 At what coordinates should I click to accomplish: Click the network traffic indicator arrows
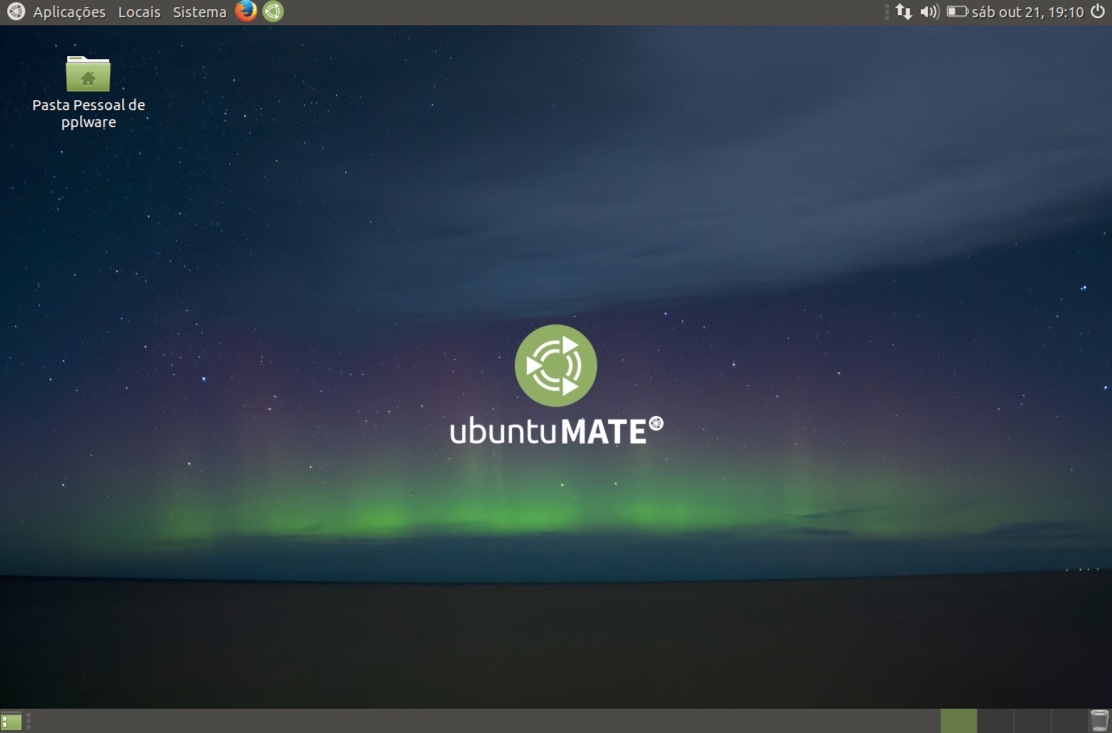point(902,12)
